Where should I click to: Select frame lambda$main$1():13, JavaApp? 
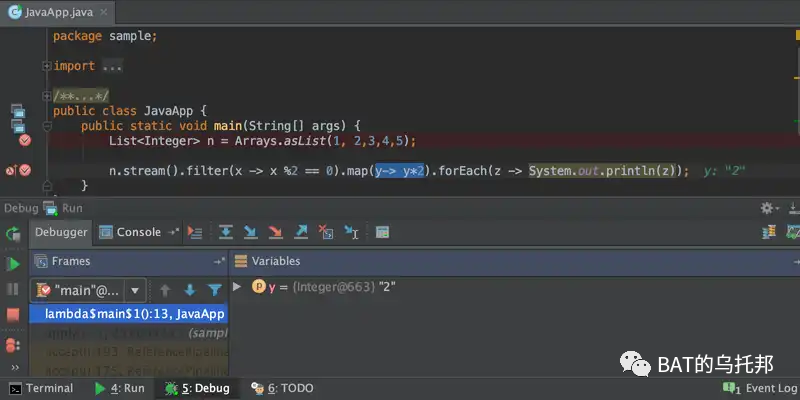[x=129, y=314]
